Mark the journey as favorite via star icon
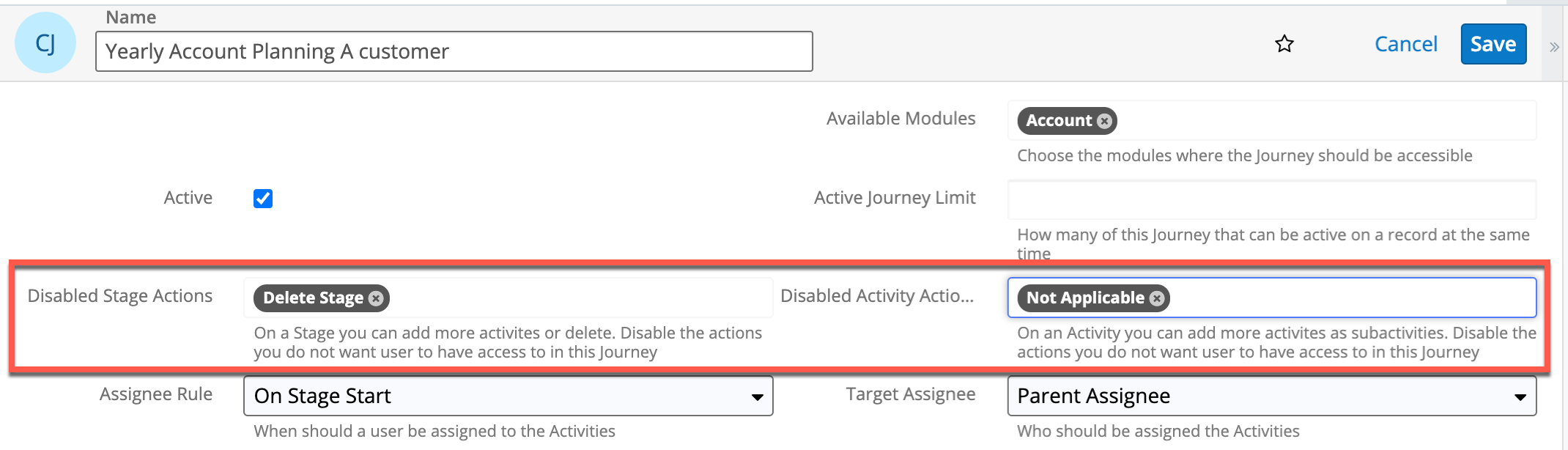This screenshot has height=450, width=1568. click(x=1284, y=44)
